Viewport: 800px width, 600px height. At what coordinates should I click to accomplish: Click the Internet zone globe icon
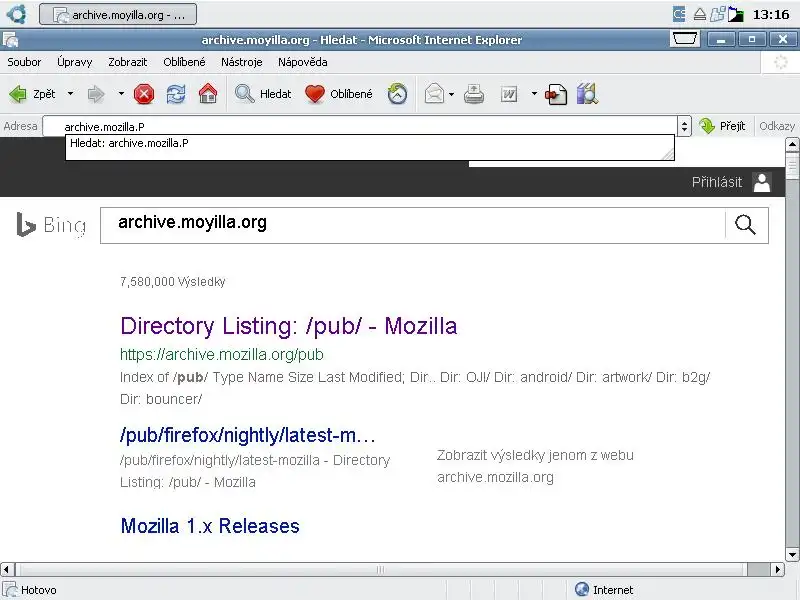click(x=582, y=589)
